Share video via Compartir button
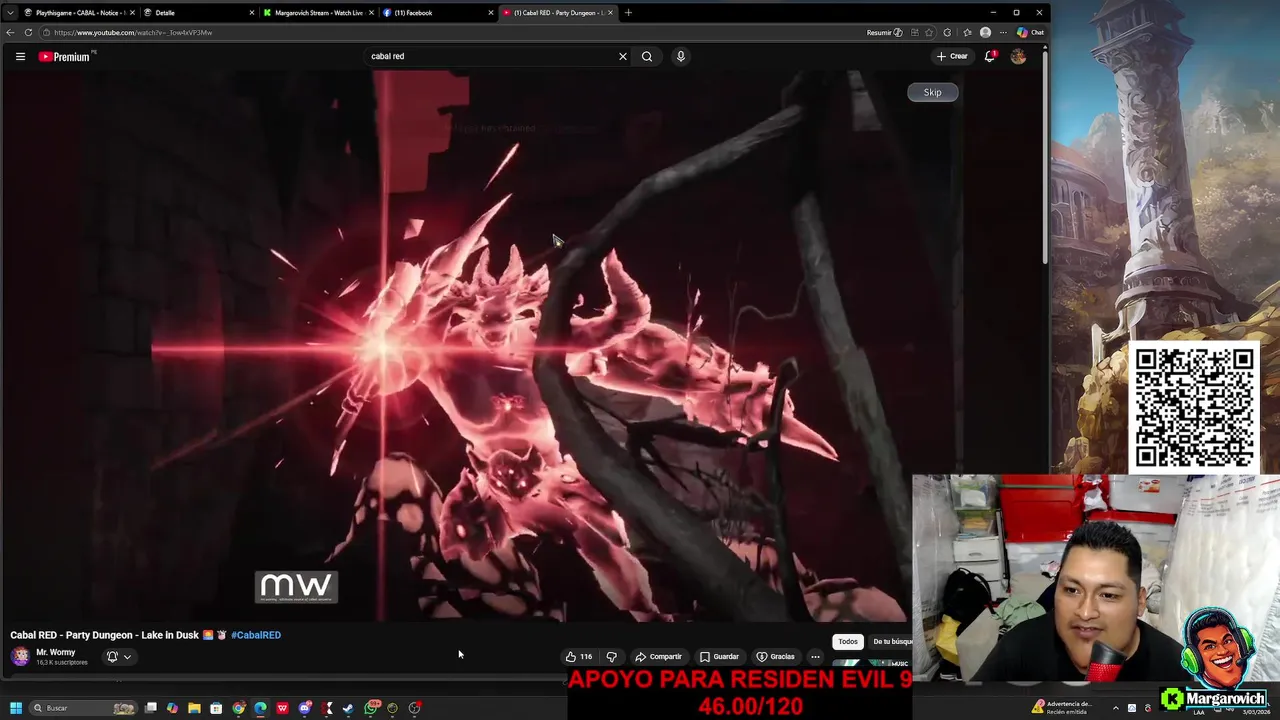This screenshot has height=720, width=1280. click(658, 656)
